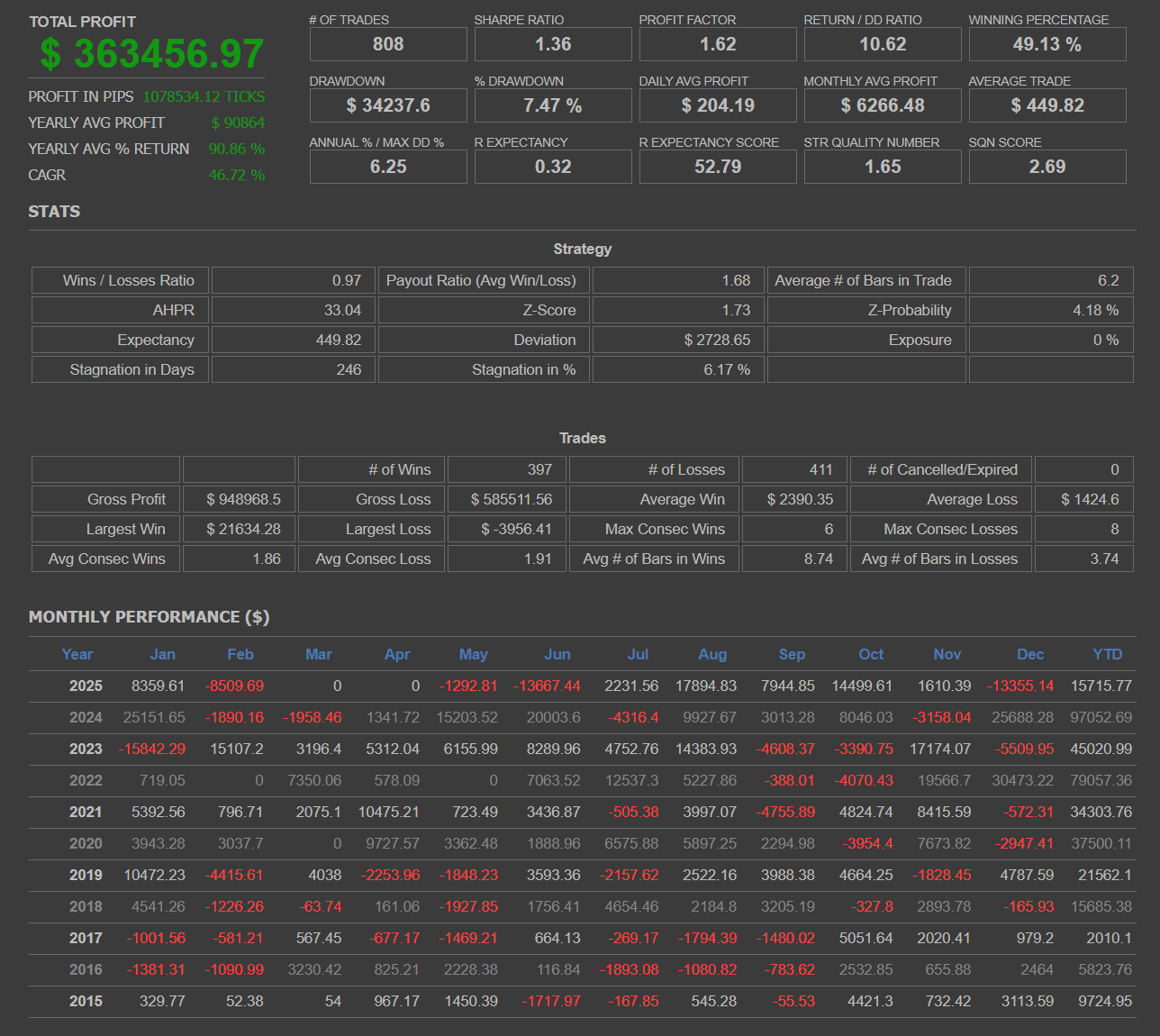
Task: Click the 2023 January loss value
Action: [x=156, y=749]
